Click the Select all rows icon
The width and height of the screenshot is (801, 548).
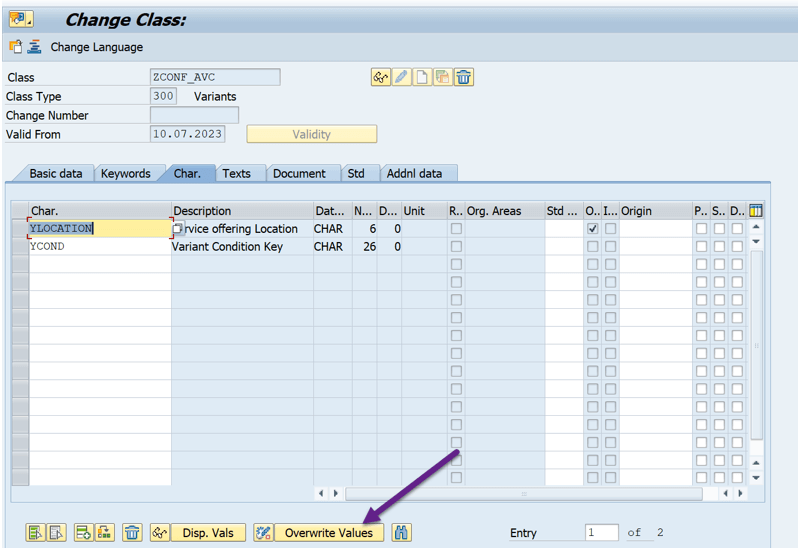[x=35, y=533]
